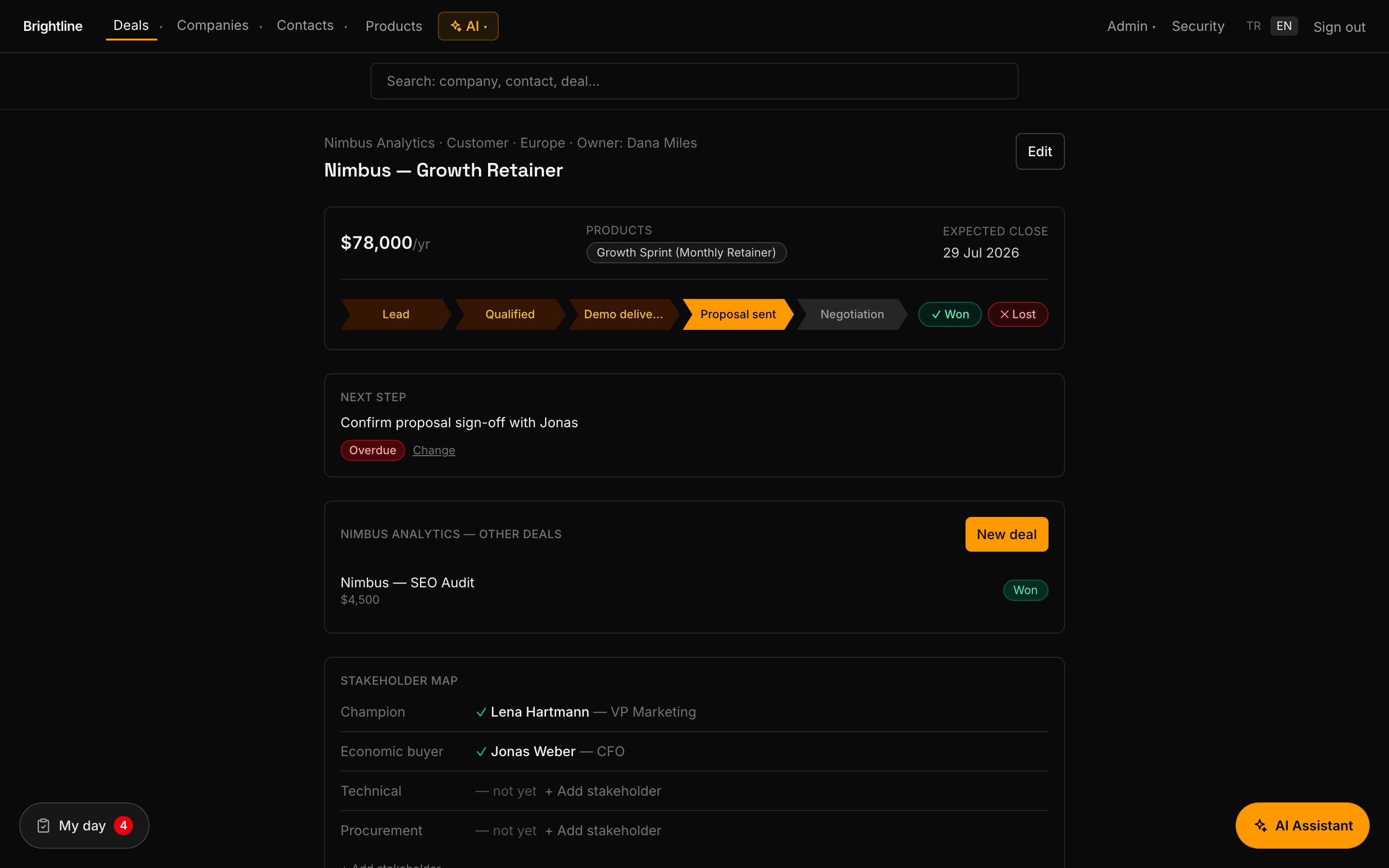Click the Won badge on SEO Audit
Screen dimensions: 1389x868
[1025, 590]
